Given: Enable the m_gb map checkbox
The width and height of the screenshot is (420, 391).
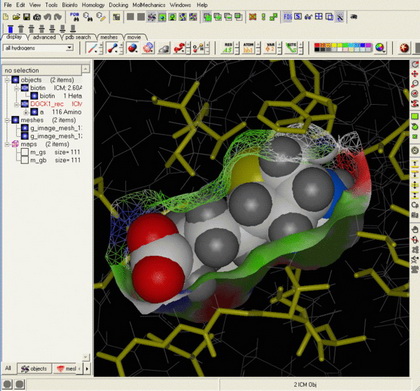Looking at the screenshot, I should [25, 160].
